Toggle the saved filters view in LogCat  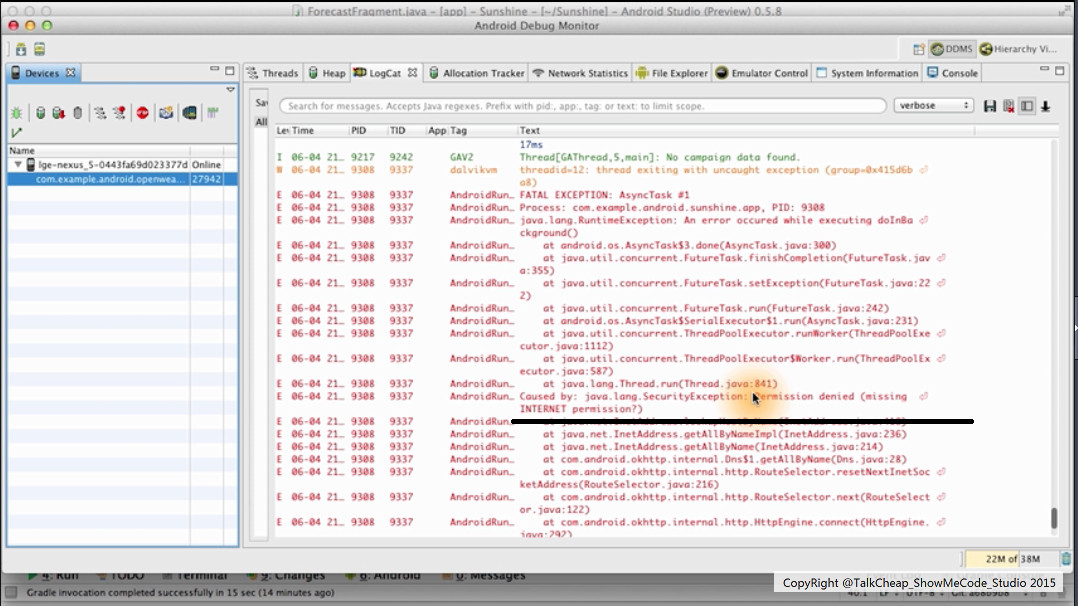[x=1027, y=106]
